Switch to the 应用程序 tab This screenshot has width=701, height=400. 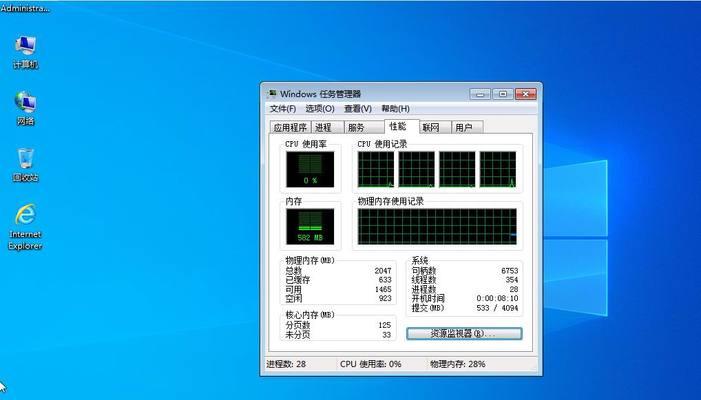[290, 127]
